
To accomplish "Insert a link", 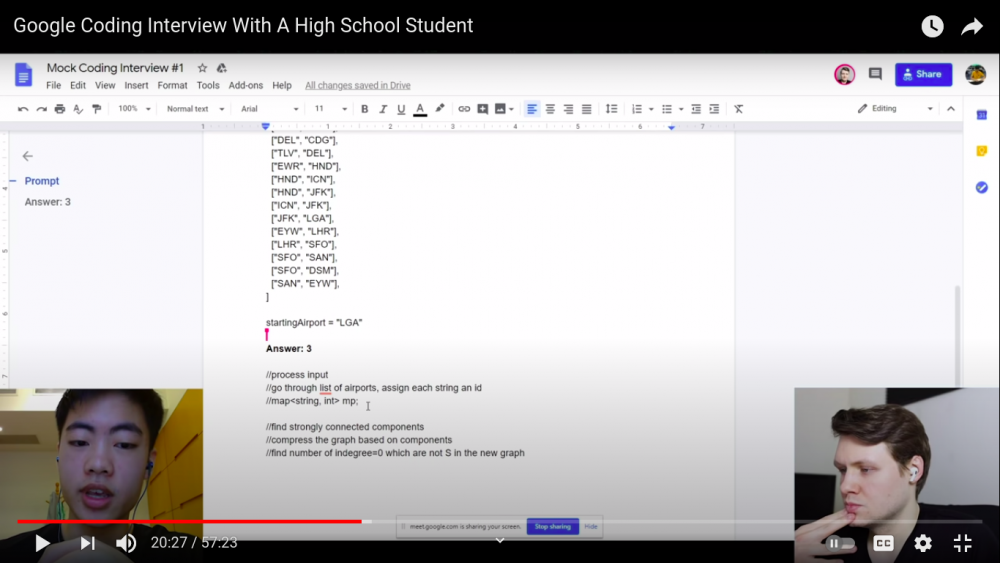I will point(464,109).
